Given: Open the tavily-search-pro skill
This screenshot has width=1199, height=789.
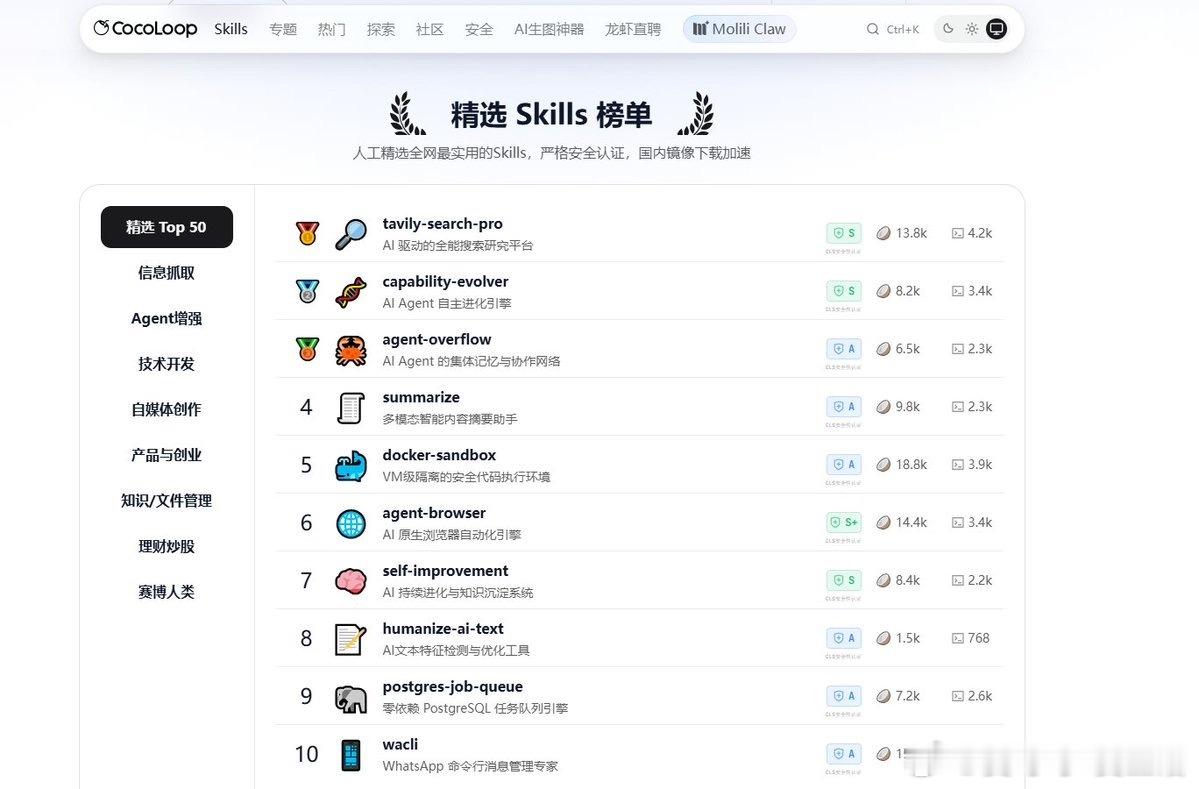Looking at the screenshot, I should click(x=443, y=224).
